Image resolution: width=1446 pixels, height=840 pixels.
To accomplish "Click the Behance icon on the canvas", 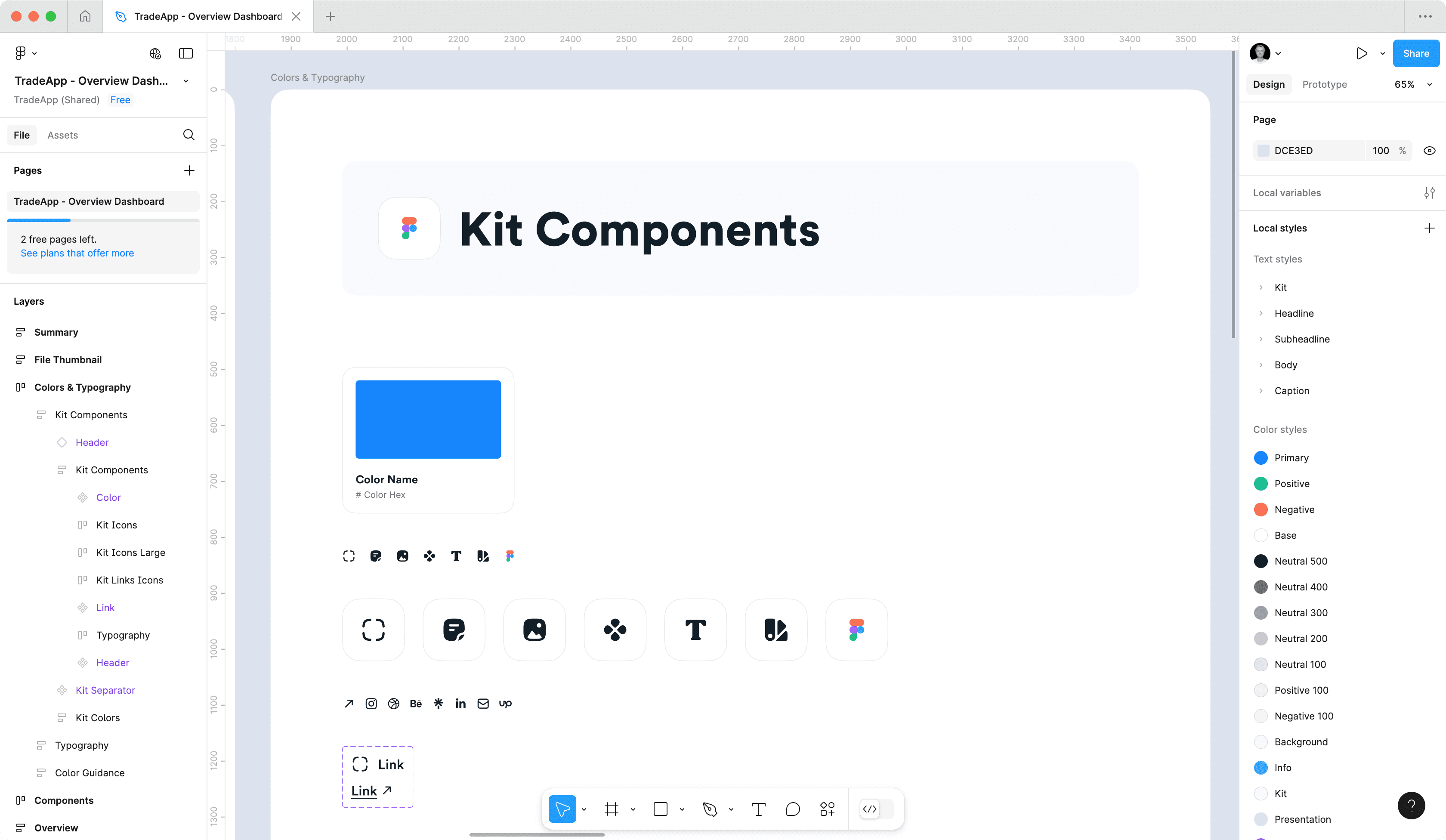I will coord(416,704).
